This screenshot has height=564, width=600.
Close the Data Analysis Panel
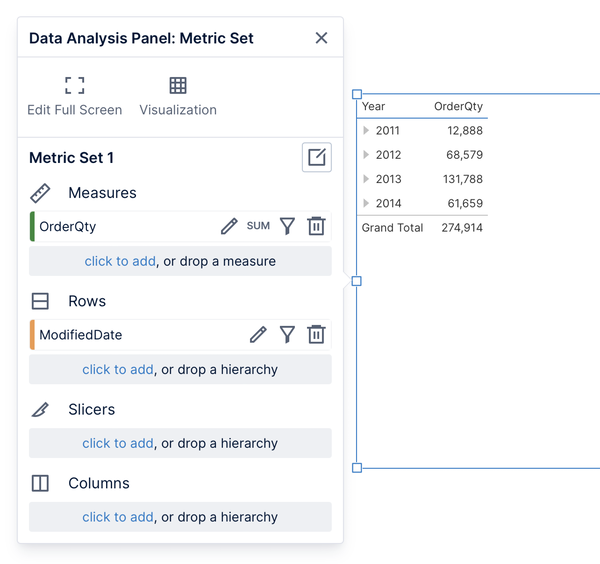tap(321, 38)
